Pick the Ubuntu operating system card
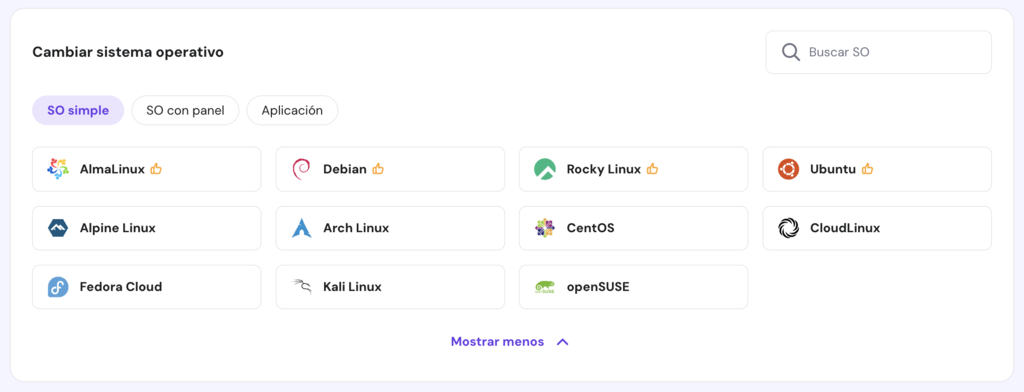 click(877, 169)
